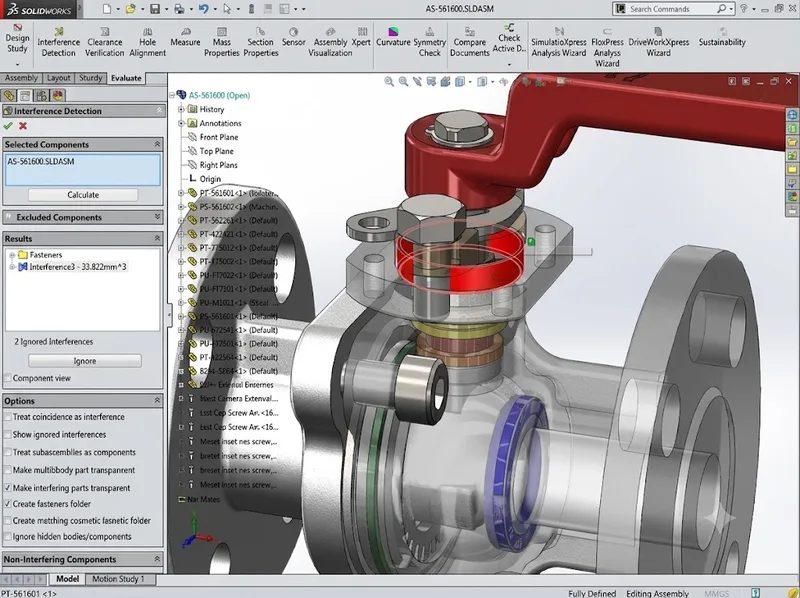Screen dimensions: 800x598
Task: Enable Treat coincidence as interference
Action: pos(8,417)
